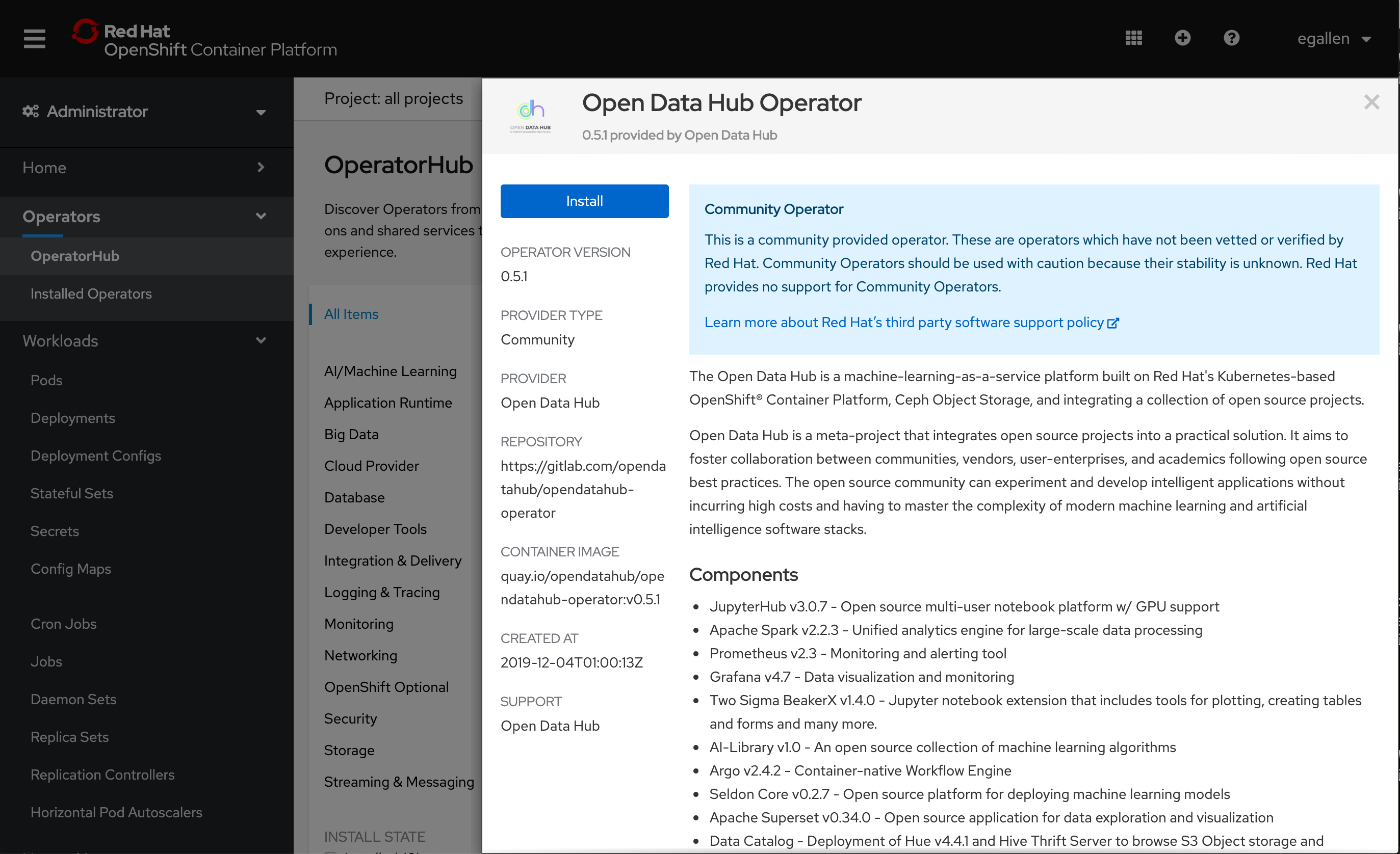This screenshot has width=1400, height=854.
Task: Click the add/plus icon in top navigation
Action: click(1181, 37)
